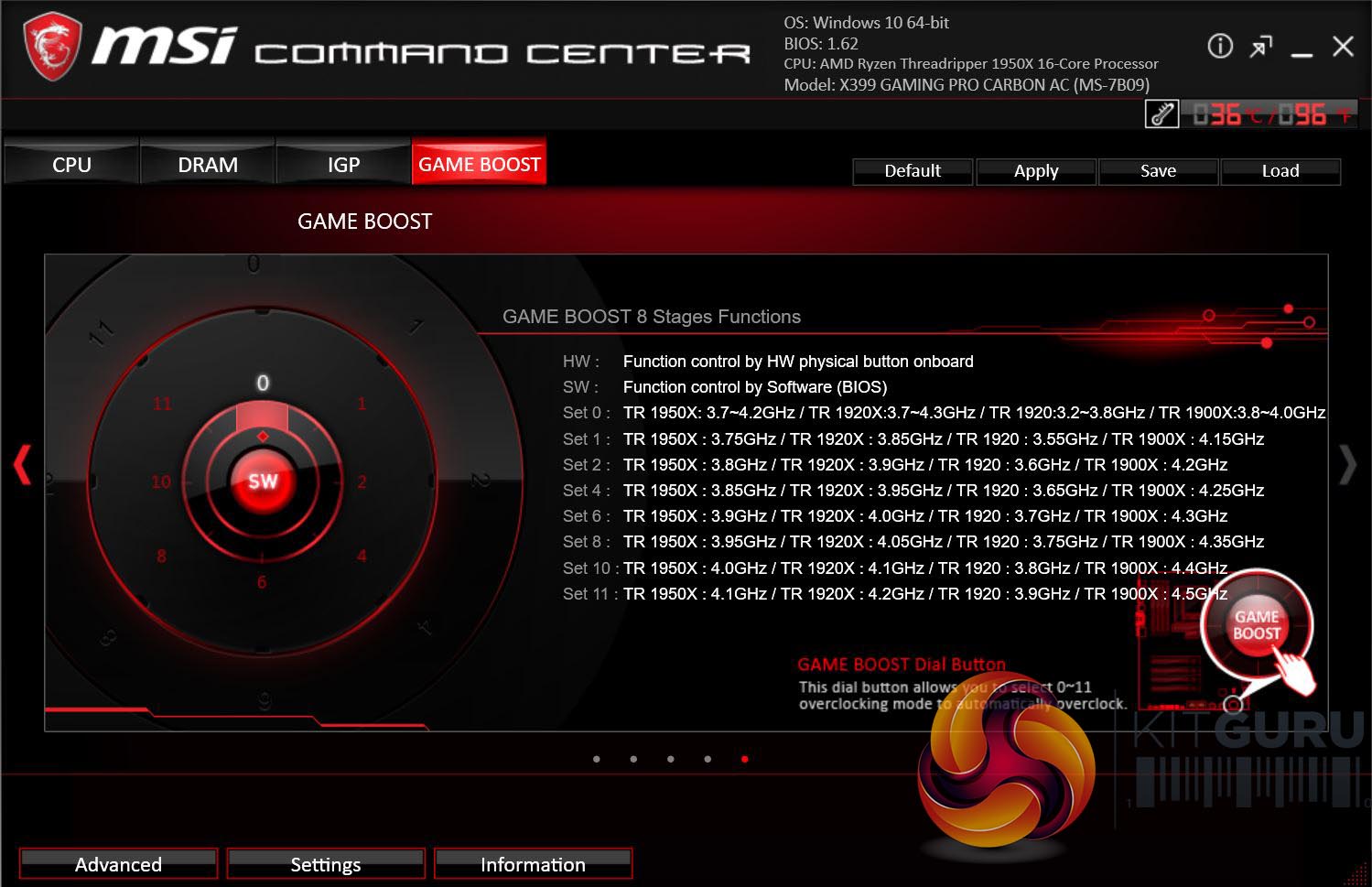Jump to the first page indicator dot
This screenshot has width=1372, height=887.
pos(597,759)
